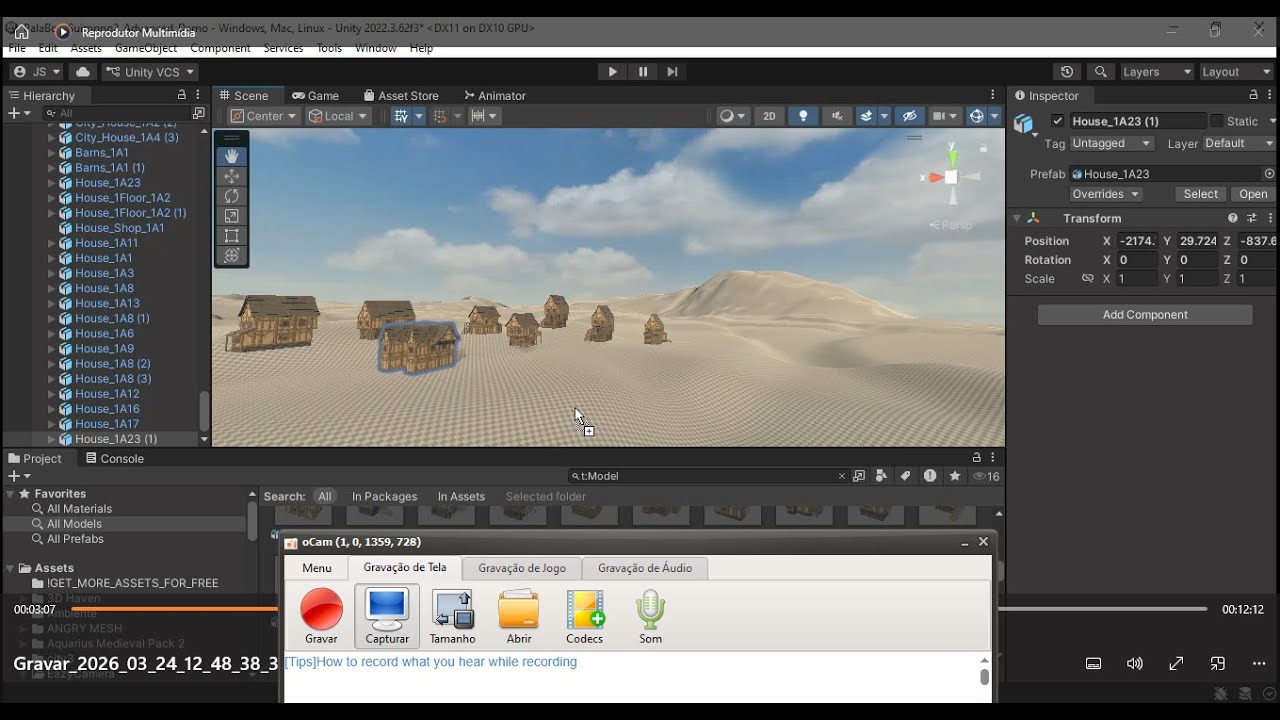Select the Hand tool in Scene view
Viewport: 1280px width, 720px height.
232,156
